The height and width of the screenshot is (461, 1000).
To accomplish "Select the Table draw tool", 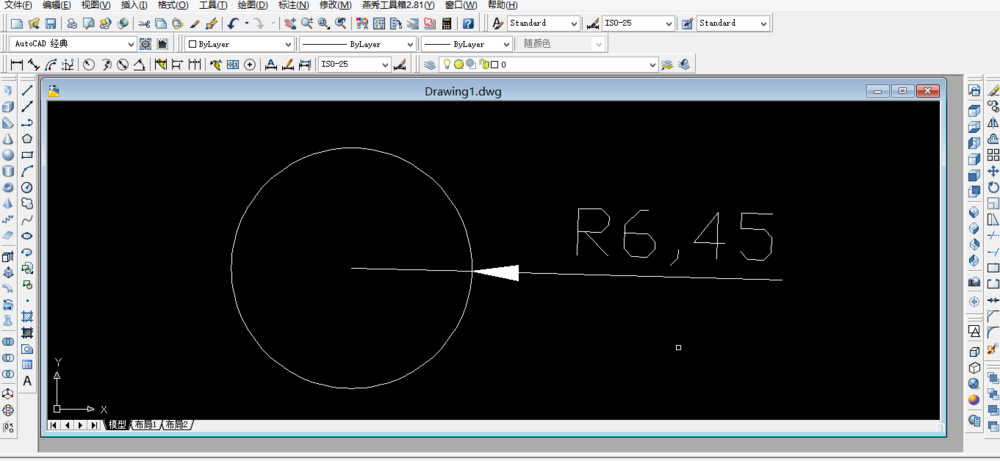I will pyautogui.click(x=27, y=365).
